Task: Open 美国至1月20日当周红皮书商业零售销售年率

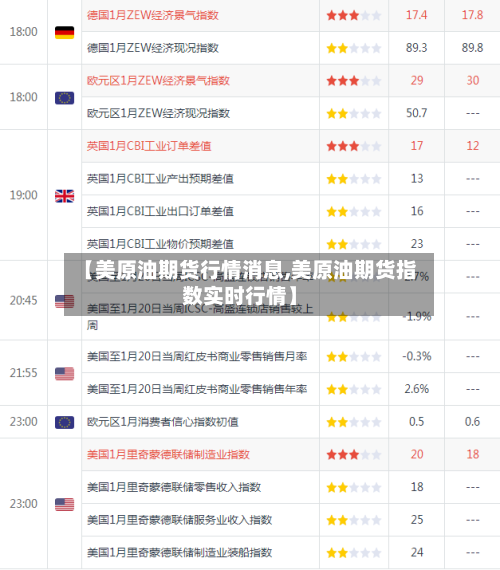Action: coord(197,389)
